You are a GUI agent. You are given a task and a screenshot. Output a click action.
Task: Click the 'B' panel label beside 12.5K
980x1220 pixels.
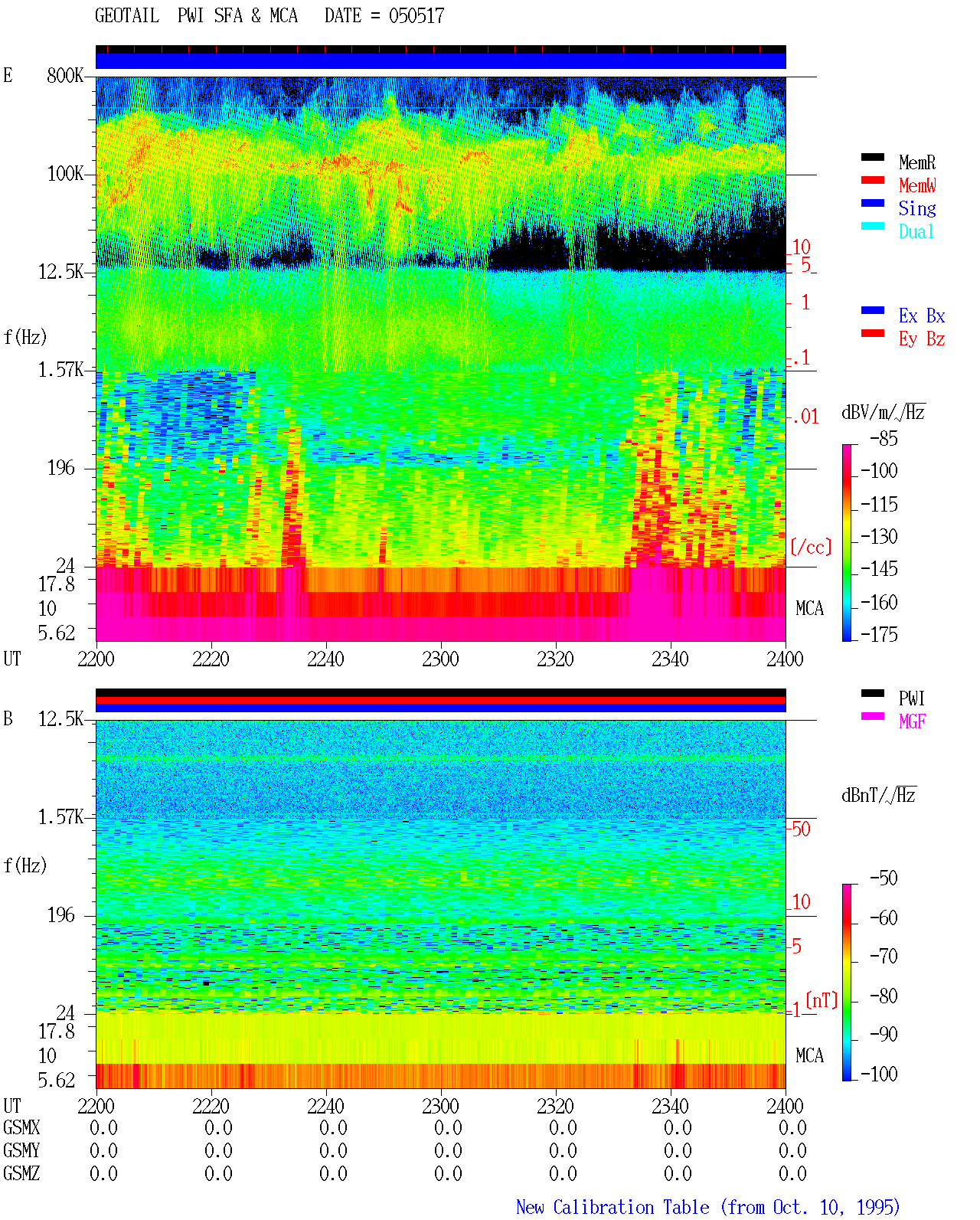click(8, 719)
